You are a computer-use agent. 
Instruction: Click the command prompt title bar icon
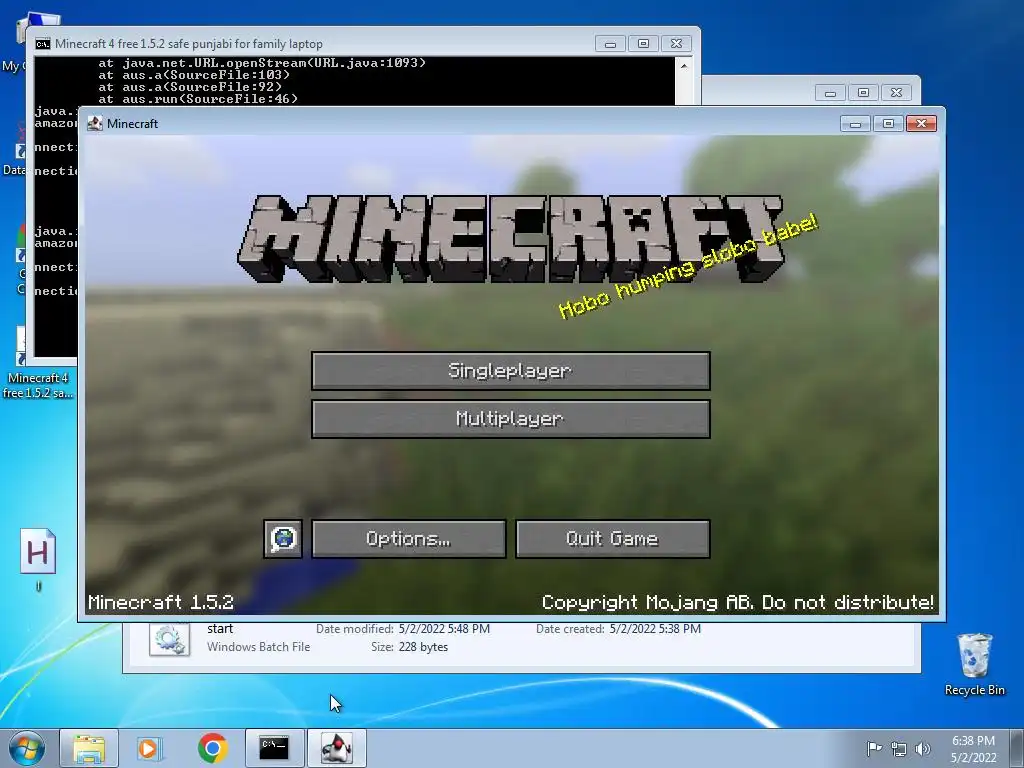click(43, 44)
